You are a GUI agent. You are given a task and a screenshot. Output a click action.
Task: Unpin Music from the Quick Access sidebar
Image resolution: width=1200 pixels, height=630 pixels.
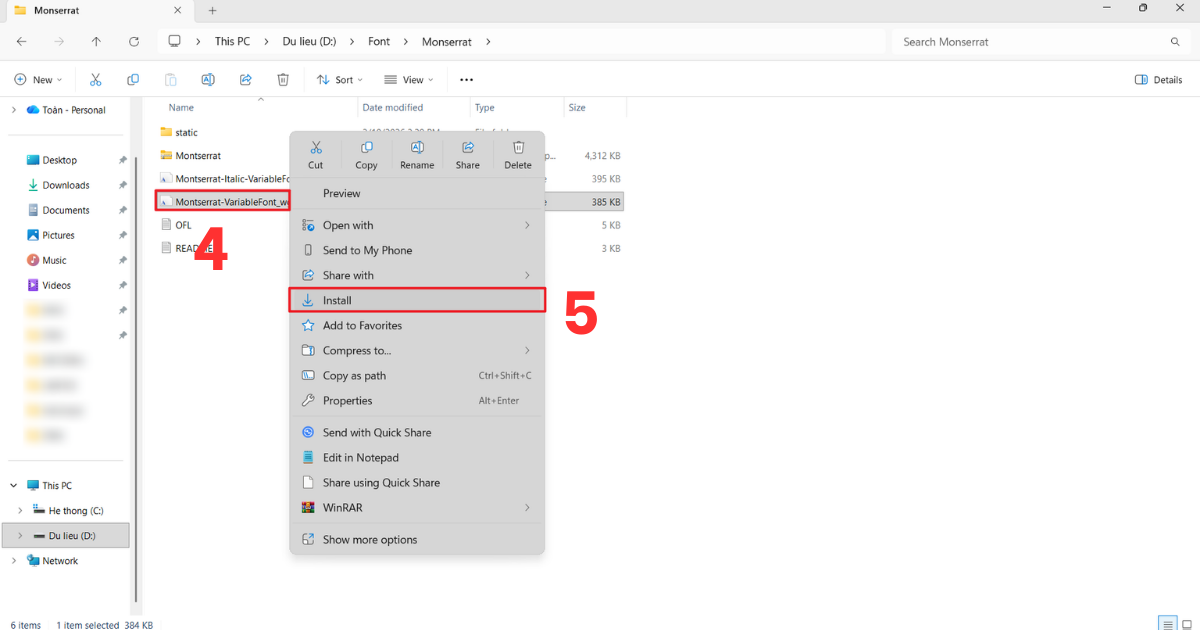[123, 260]
